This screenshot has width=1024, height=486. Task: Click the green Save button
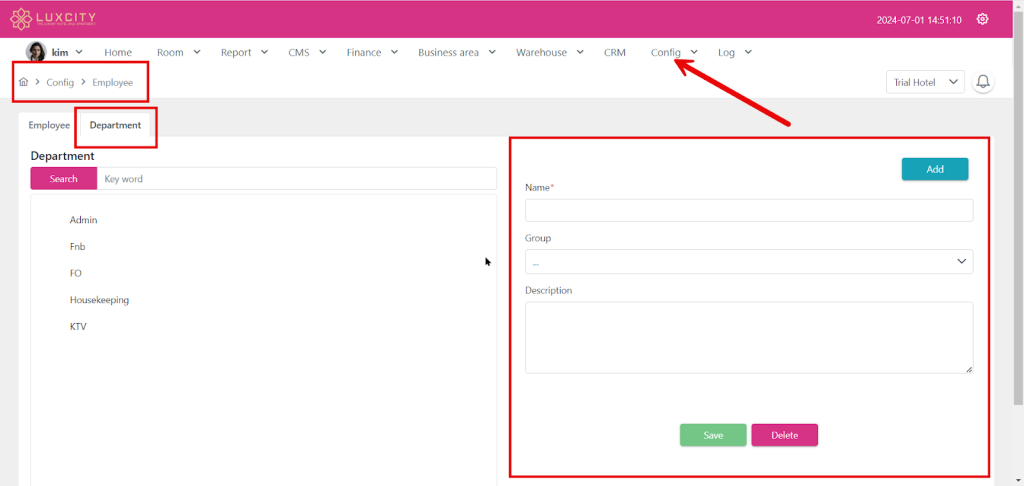713,435
